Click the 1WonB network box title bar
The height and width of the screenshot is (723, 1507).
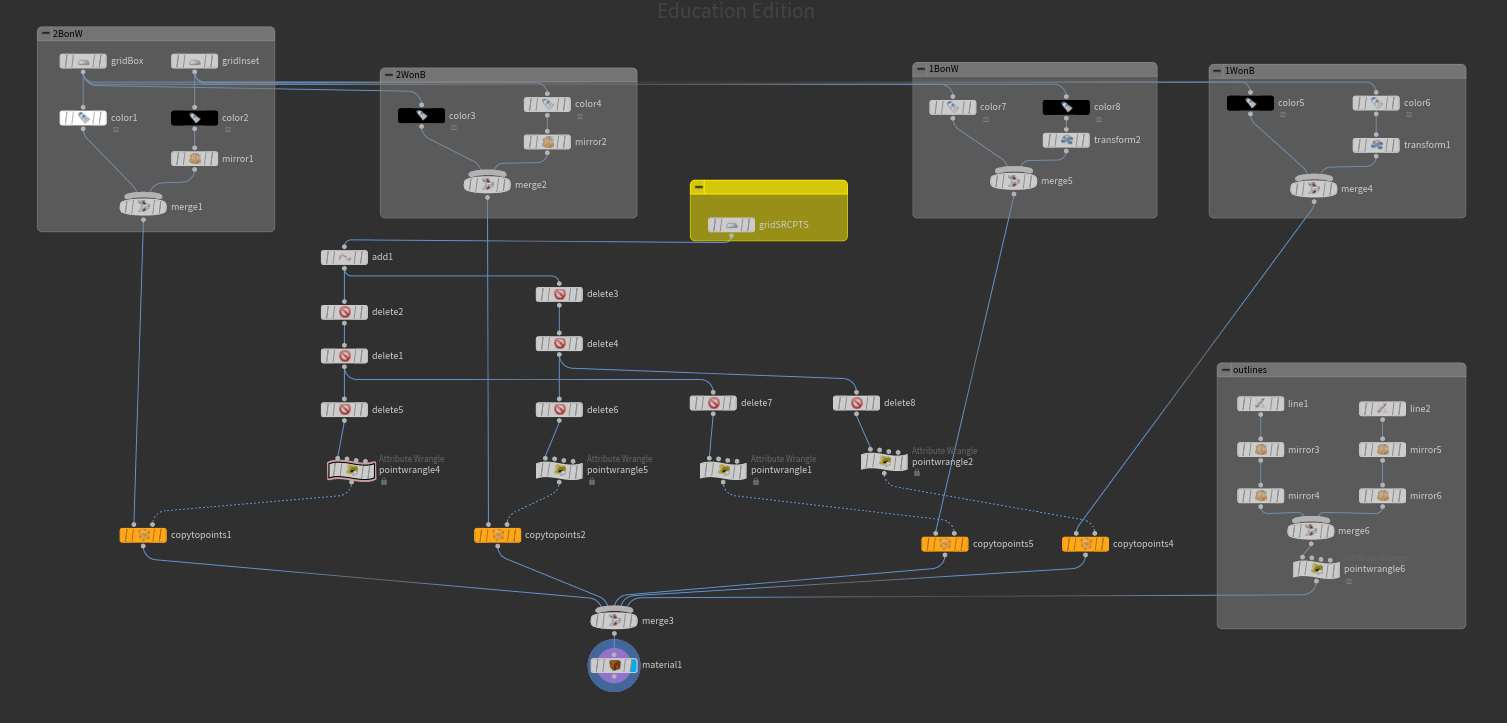[1340, 71]
